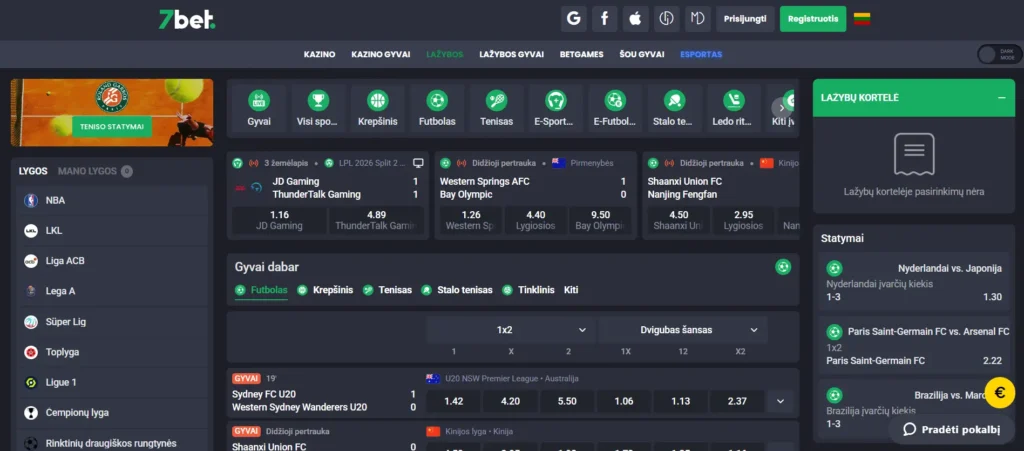Viewport: 1024px width, 451px height.
Task: Click the Prisijungti login button
Action: tap(745, 19)
